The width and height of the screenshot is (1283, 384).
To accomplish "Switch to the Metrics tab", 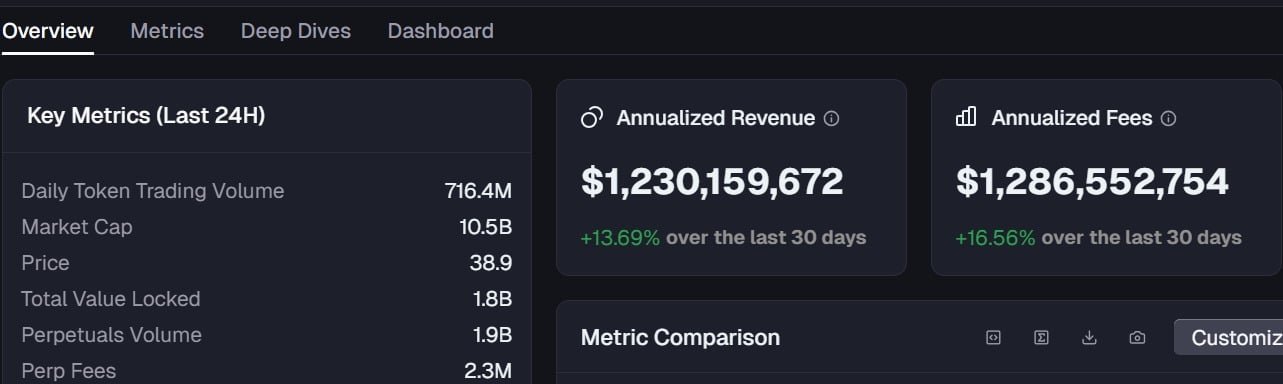I will pos(167,31).
